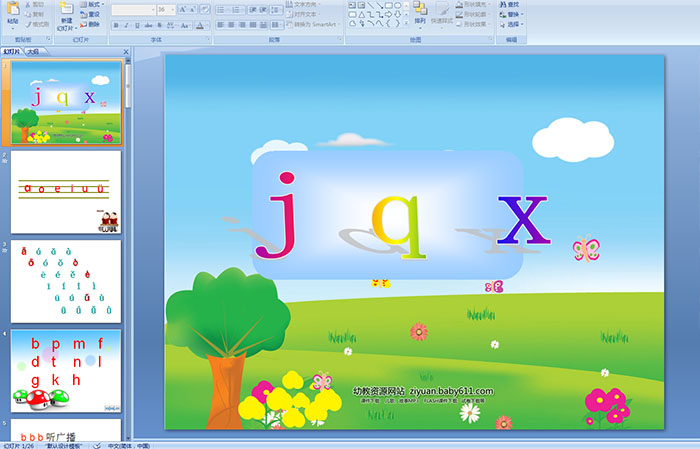Click Replace (替换) button
Image resolution: width=700 pixels, height=449 pixels.
coord(510,14)
